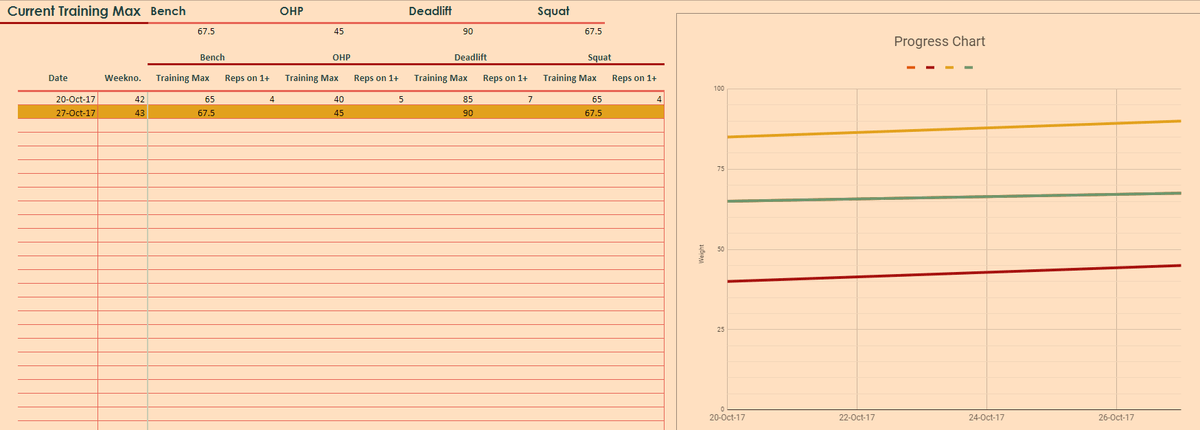
Task: Click the "Current Training Max" title cell
Action: pyautogui.click(x=73, y=11)
